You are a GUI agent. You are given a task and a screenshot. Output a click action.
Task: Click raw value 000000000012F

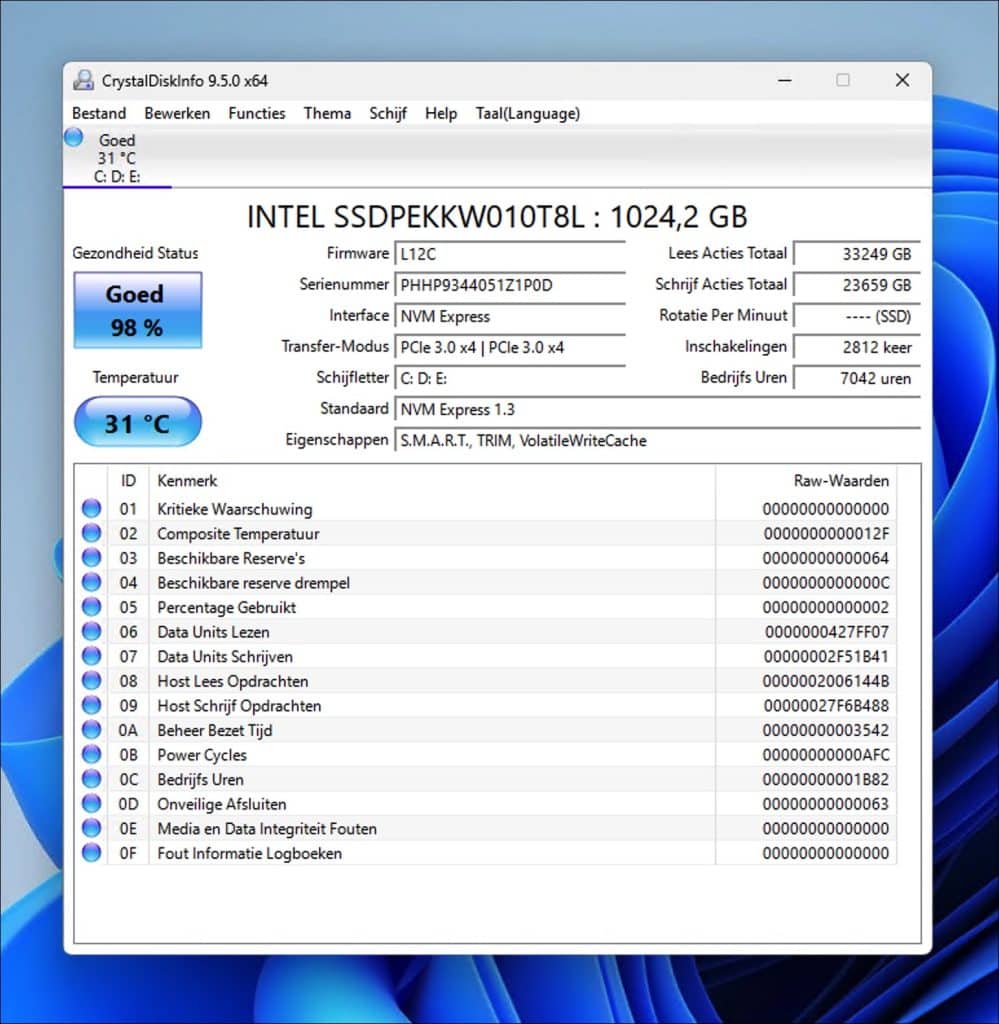(x=826, y=534)
